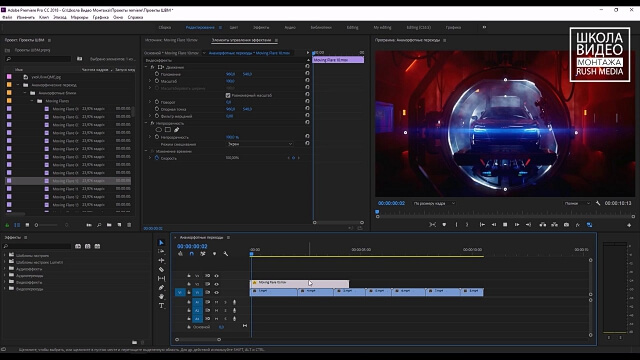640x360 pixels.
Task: Click the Lift button
Action: pyautogui.click(x=542, y=224)
